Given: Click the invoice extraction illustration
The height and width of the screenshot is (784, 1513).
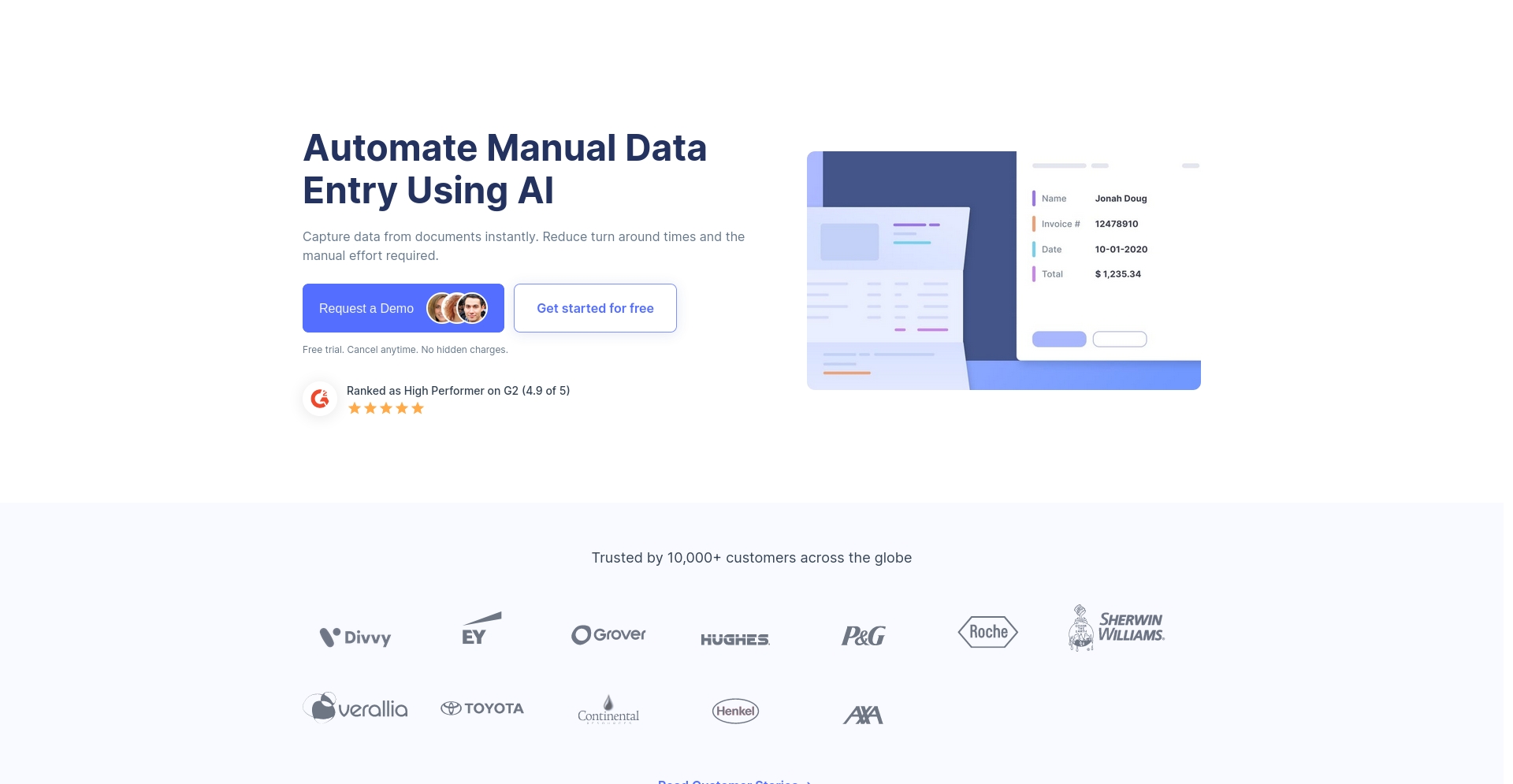Looking at the screenshot, I should [x=1004, y=270].
